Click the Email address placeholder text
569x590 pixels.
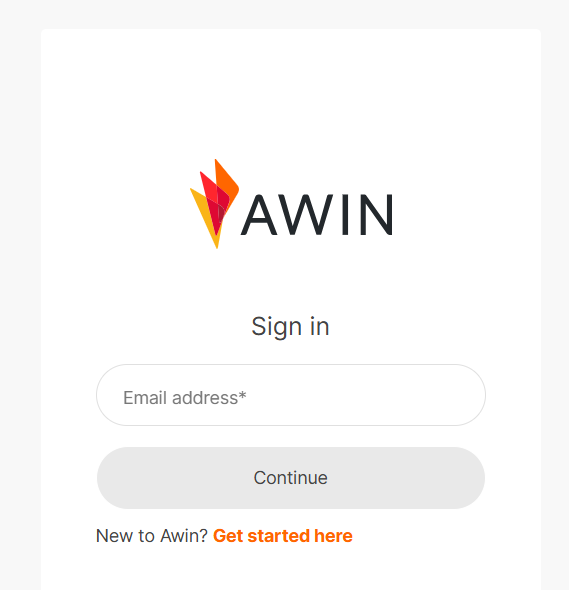point(184,398)
